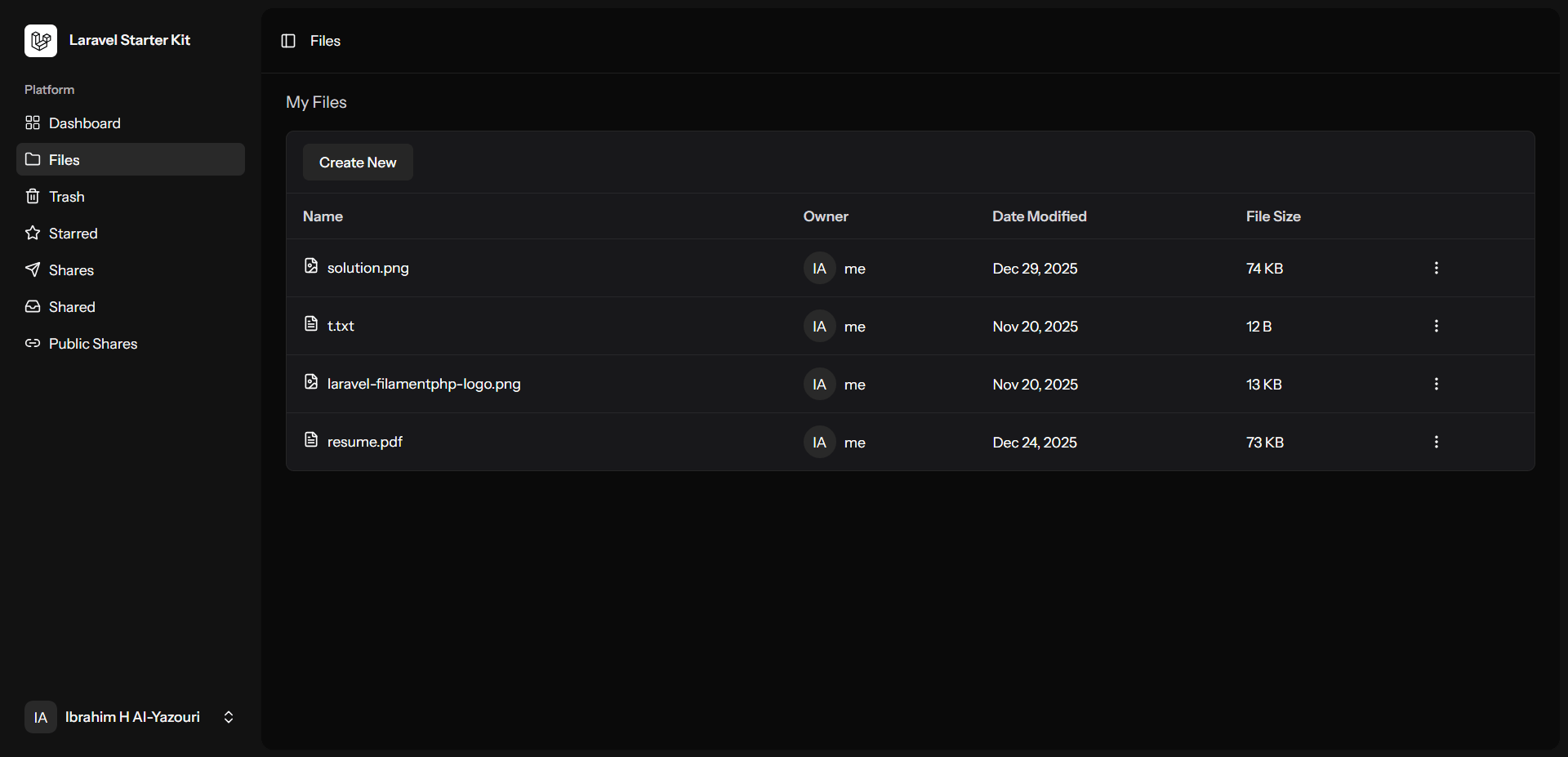Click the Platform sidebar label
The height and width of the screenshot is (757, 1568).
(x=49, y=90)
